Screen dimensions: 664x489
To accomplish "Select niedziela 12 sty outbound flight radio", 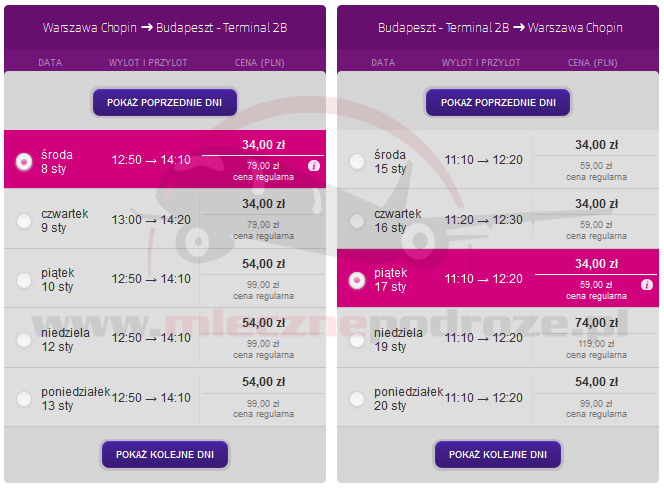I will coord(24,339).
